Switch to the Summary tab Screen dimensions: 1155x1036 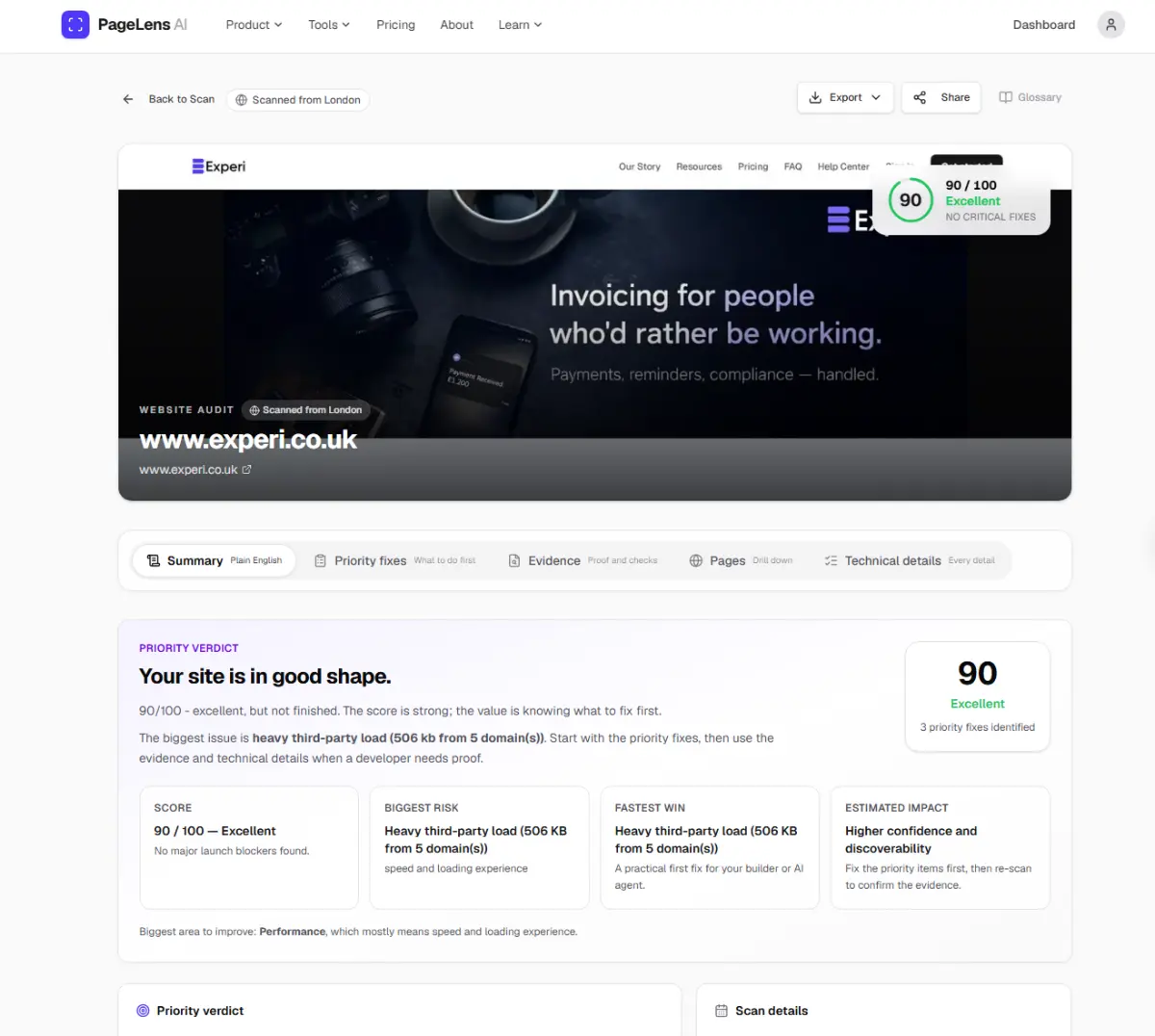(x=214, y=560)
